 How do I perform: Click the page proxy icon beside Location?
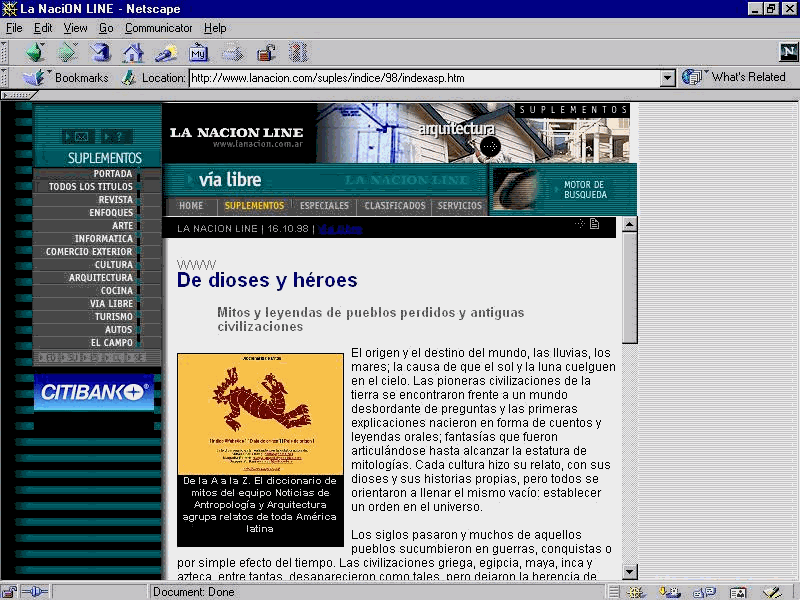[x=128, y=78]
